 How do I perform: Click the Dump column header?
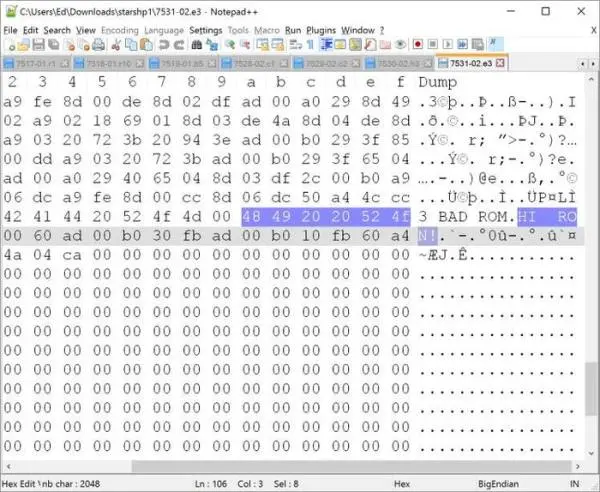click(x=437, y=82)
